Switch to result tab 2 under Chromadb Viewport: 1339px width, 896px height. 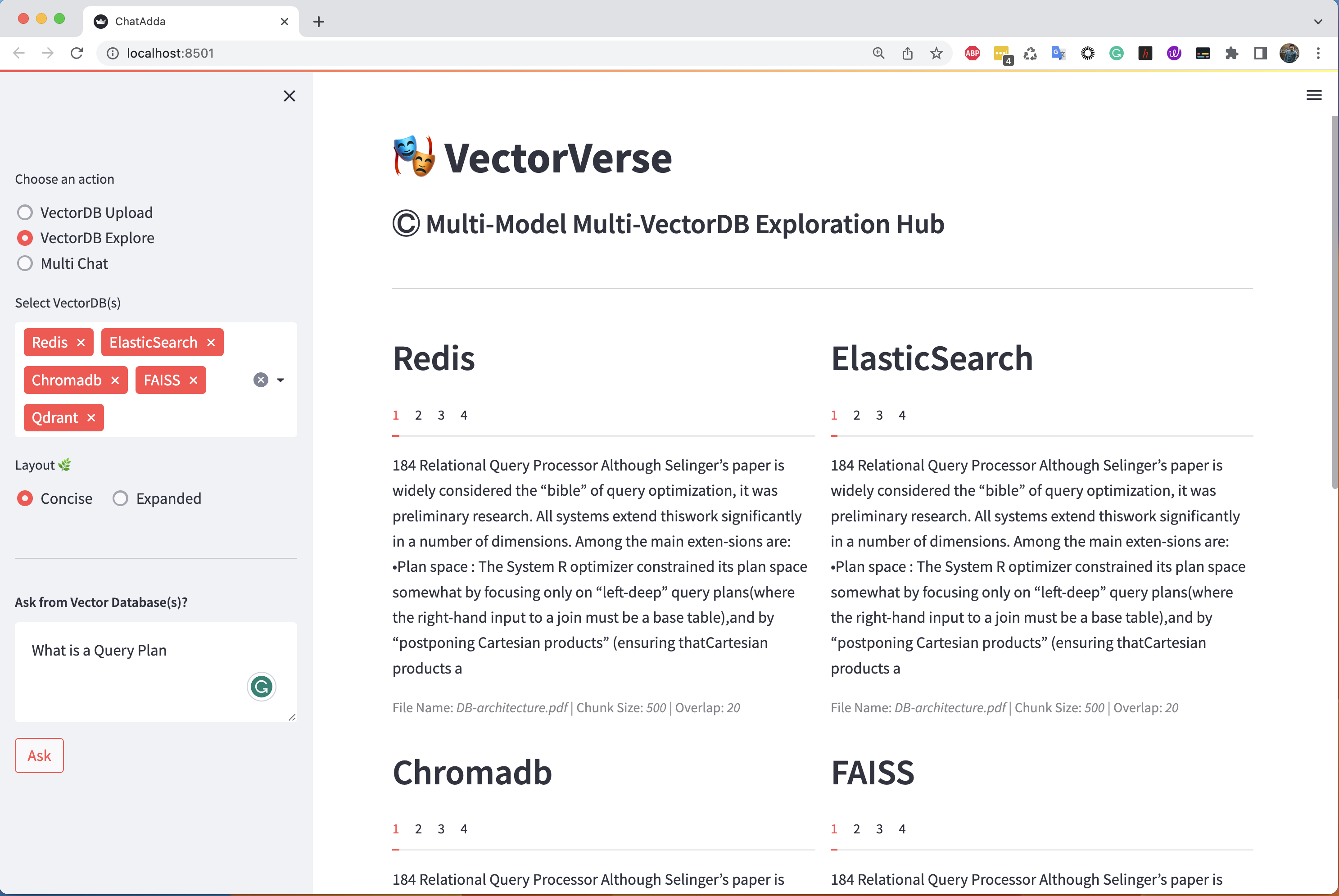click(x=418, y=828)
